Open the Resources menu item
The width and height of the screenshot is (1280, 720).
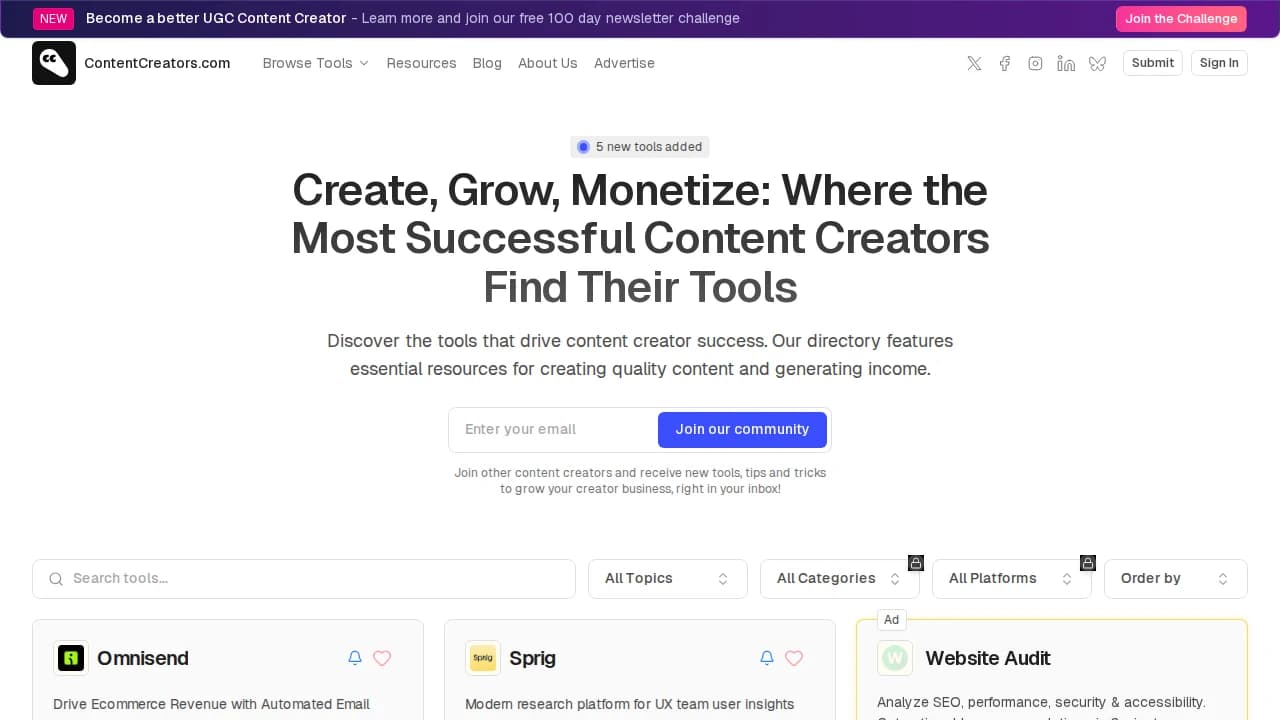tap(421, 63)
